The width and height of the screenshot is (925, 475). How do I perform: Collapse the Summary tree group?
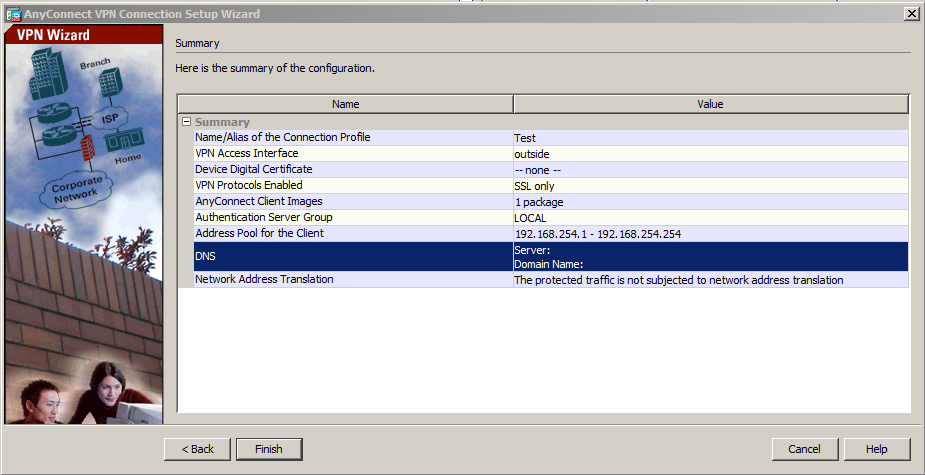point(186,122)
